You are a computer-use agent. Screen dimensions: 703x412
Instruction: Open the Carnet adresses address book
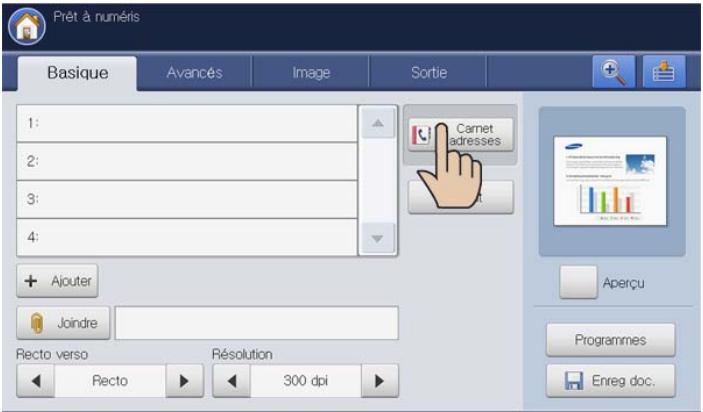(461, 134)
